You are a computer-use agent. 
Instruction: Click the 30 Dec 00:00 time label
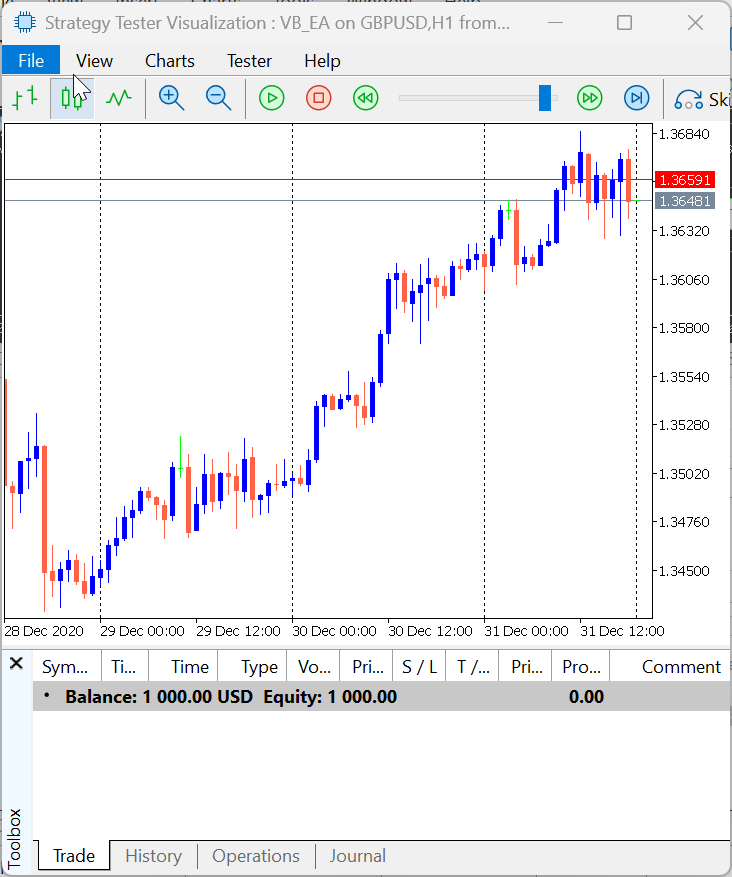click(334, 631)
